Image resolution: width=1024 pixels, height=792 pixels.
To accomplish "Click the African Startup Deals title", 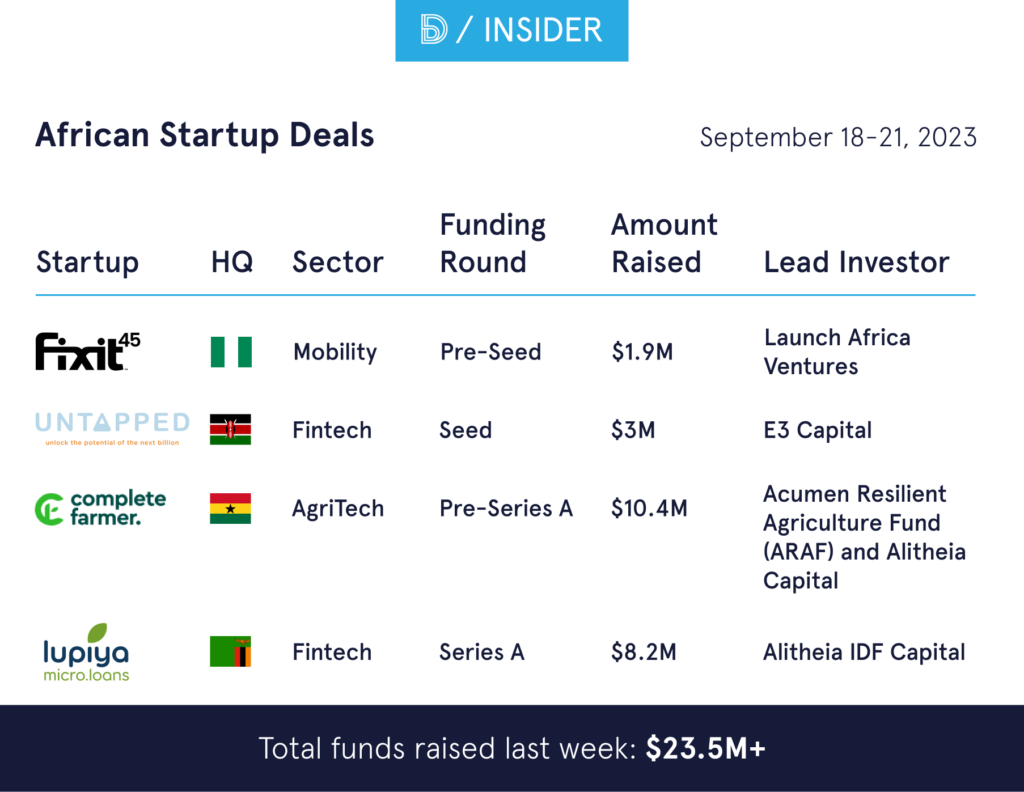I will coord(205,135).
